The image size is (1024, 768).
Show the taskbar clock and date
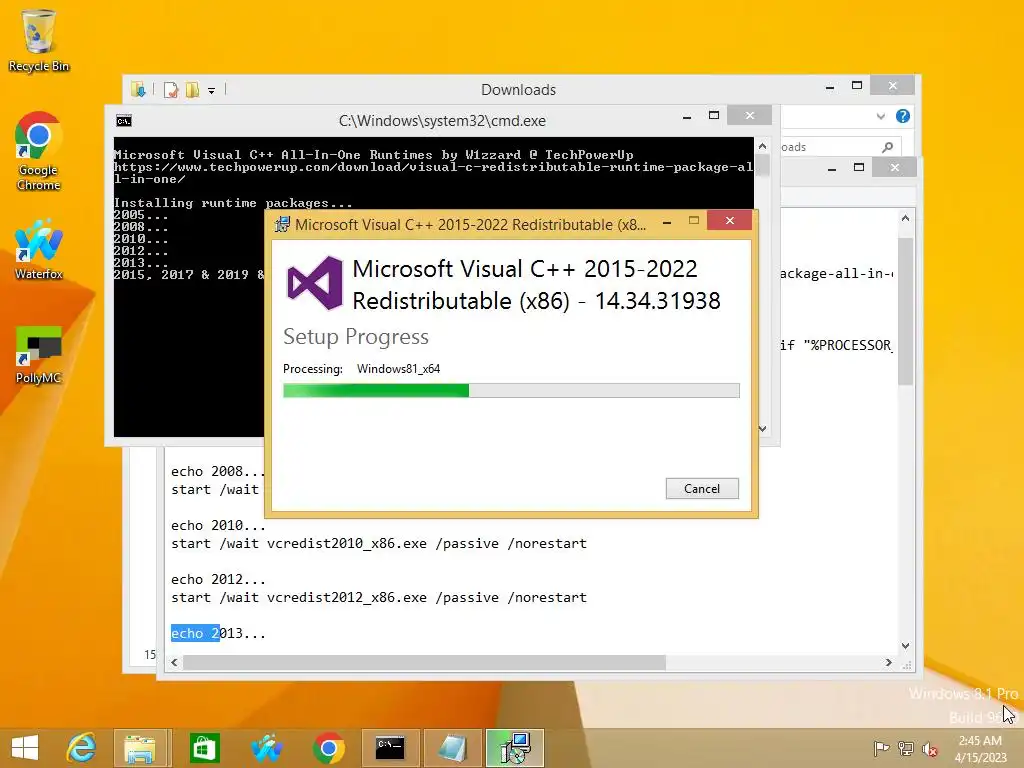(980, 748)
